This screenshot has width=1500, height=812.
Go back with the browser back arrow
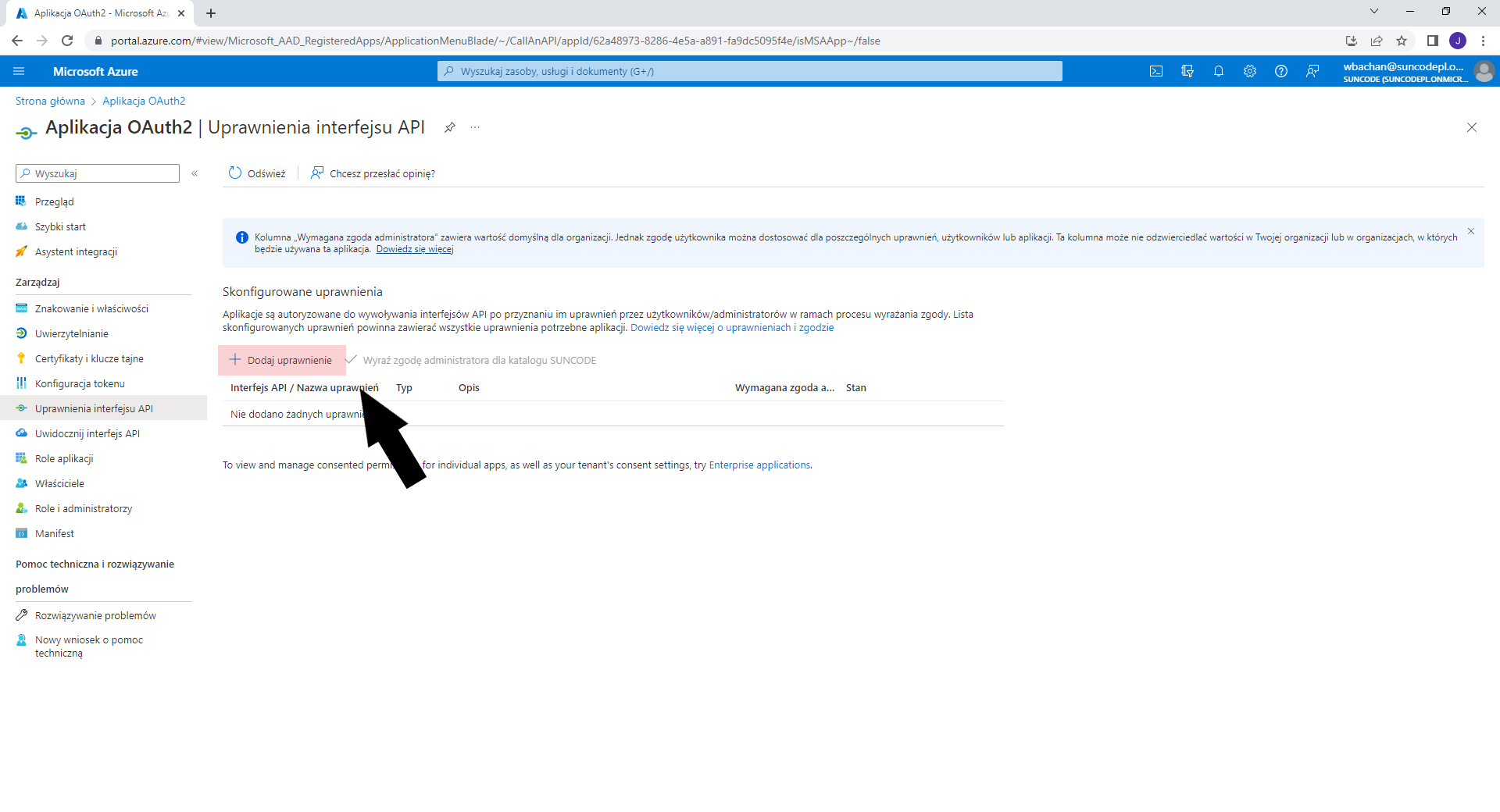17,41
